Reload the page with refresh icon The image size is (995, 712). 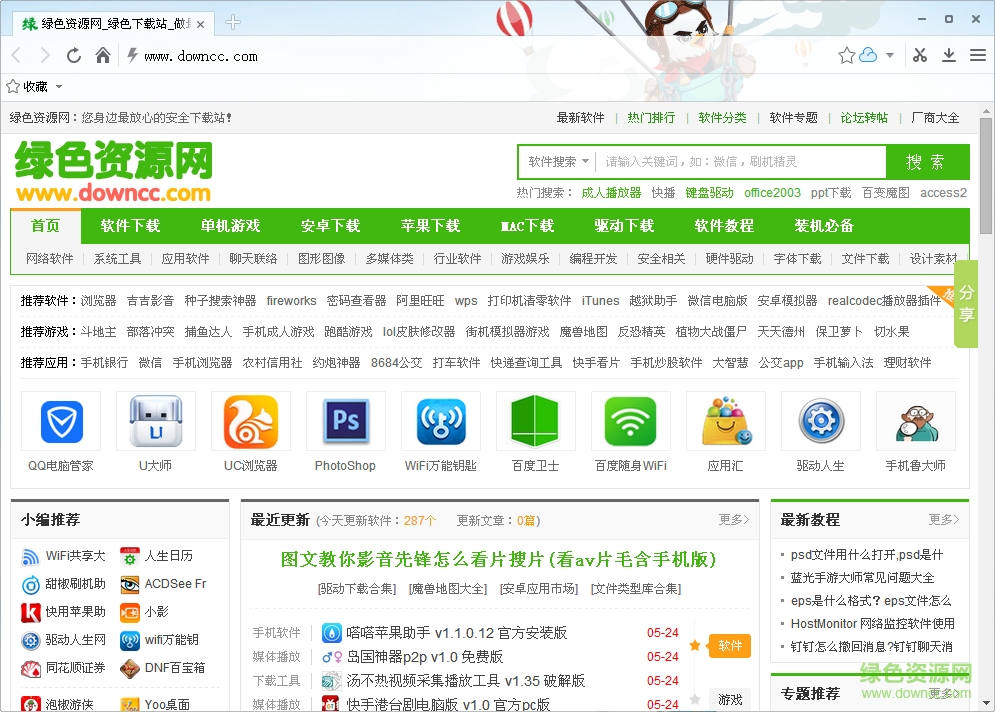click(x=74, y=56)
